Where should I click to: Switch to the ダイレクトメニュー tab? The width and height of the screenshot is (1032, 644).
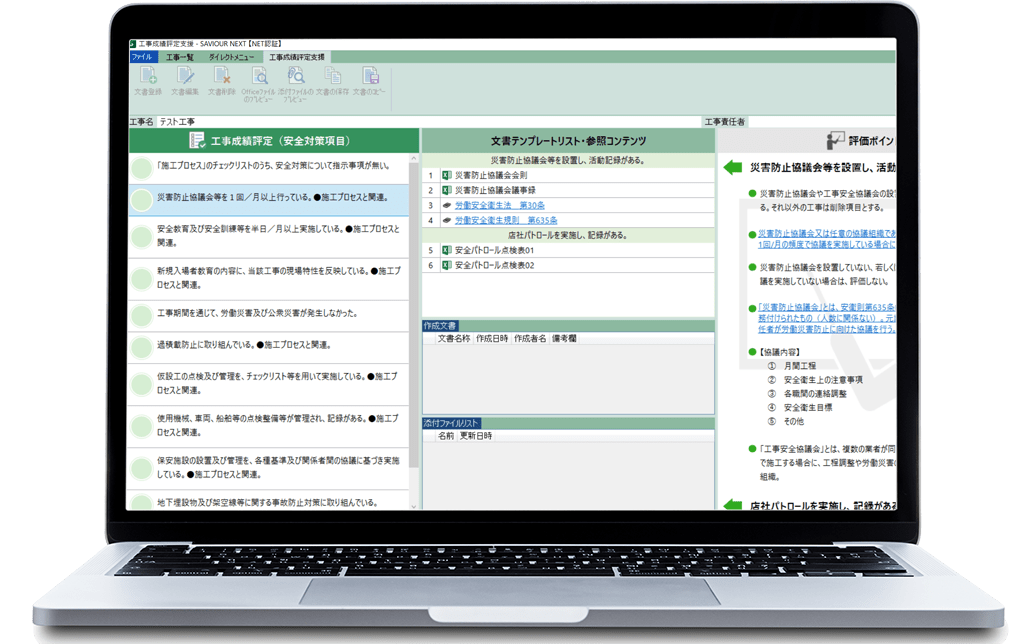click(x=230, y=57)
